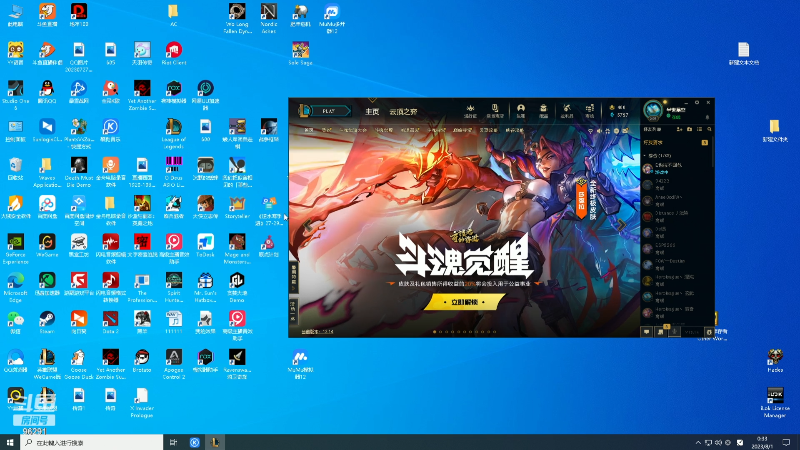
Task: Open ToDesk desktop shortcut
Action: (205, 245)
